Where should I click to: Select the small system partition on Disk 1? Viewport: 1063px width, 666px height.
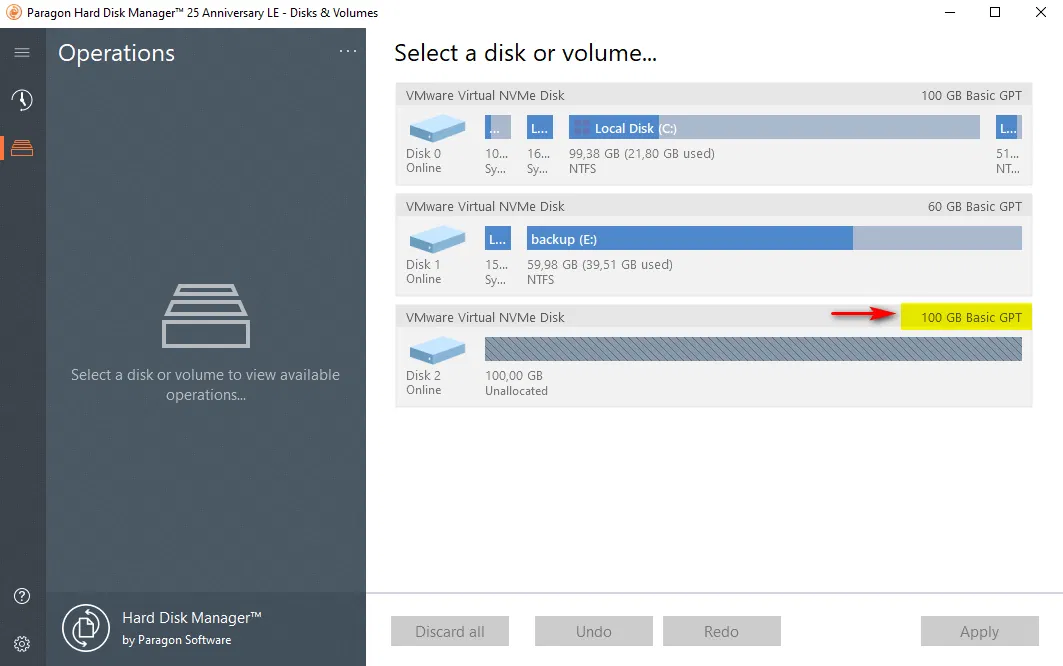tap(498, 239)
